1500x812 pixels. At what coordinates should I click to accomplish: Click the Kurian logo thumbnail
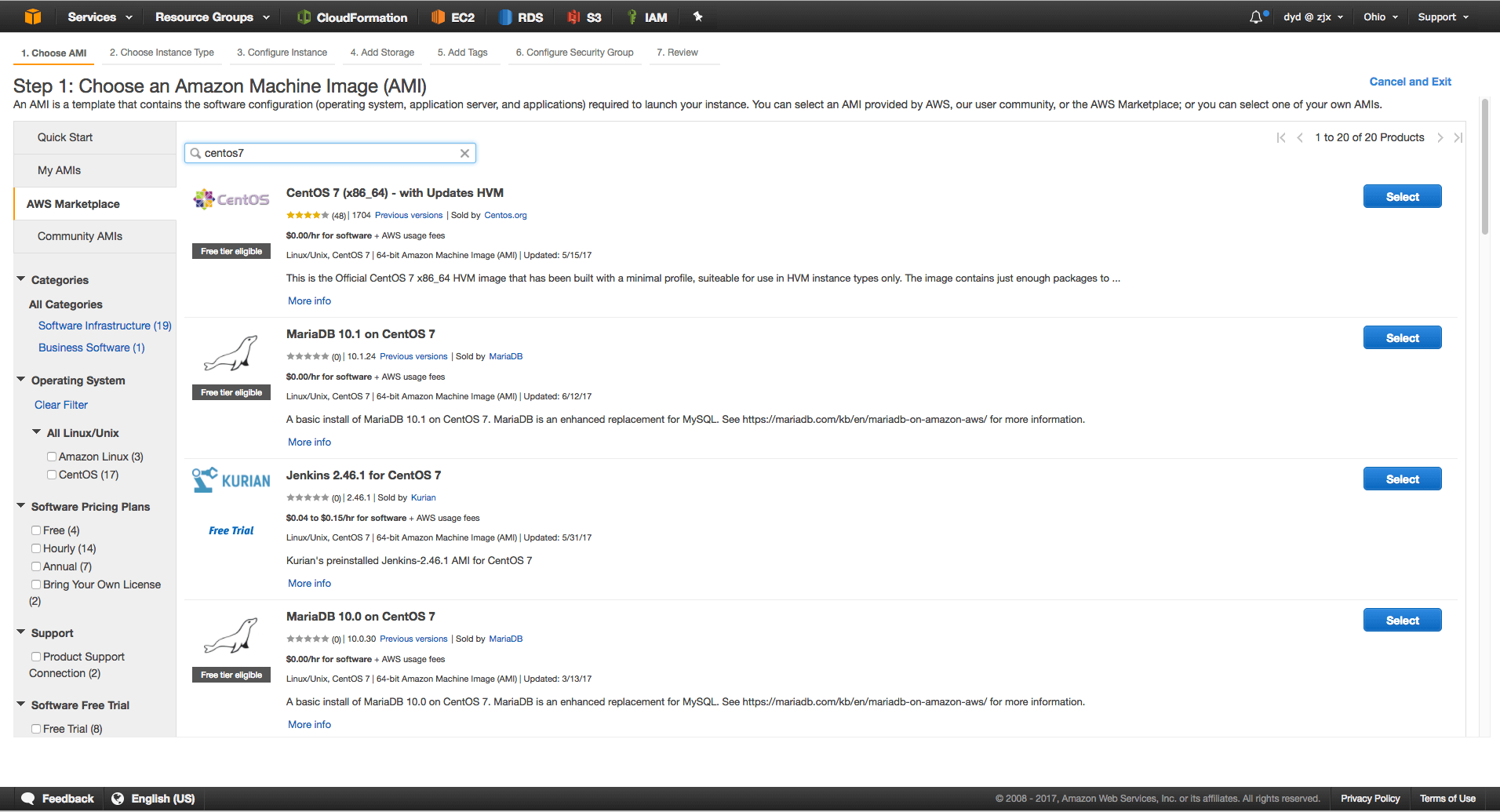click(231, 480)
